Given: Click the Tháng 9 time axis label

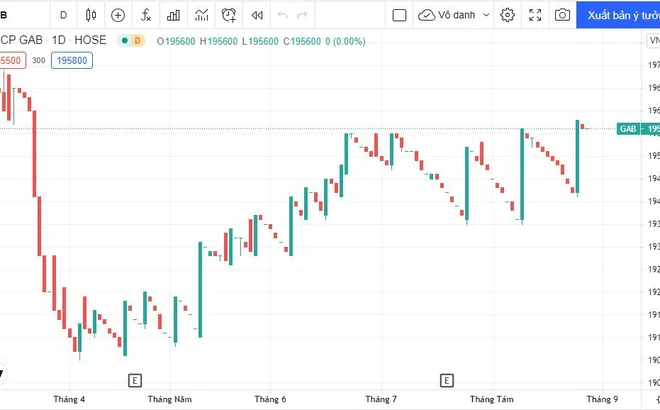Looking at the screenshot, I should click(x=602, y=399).
